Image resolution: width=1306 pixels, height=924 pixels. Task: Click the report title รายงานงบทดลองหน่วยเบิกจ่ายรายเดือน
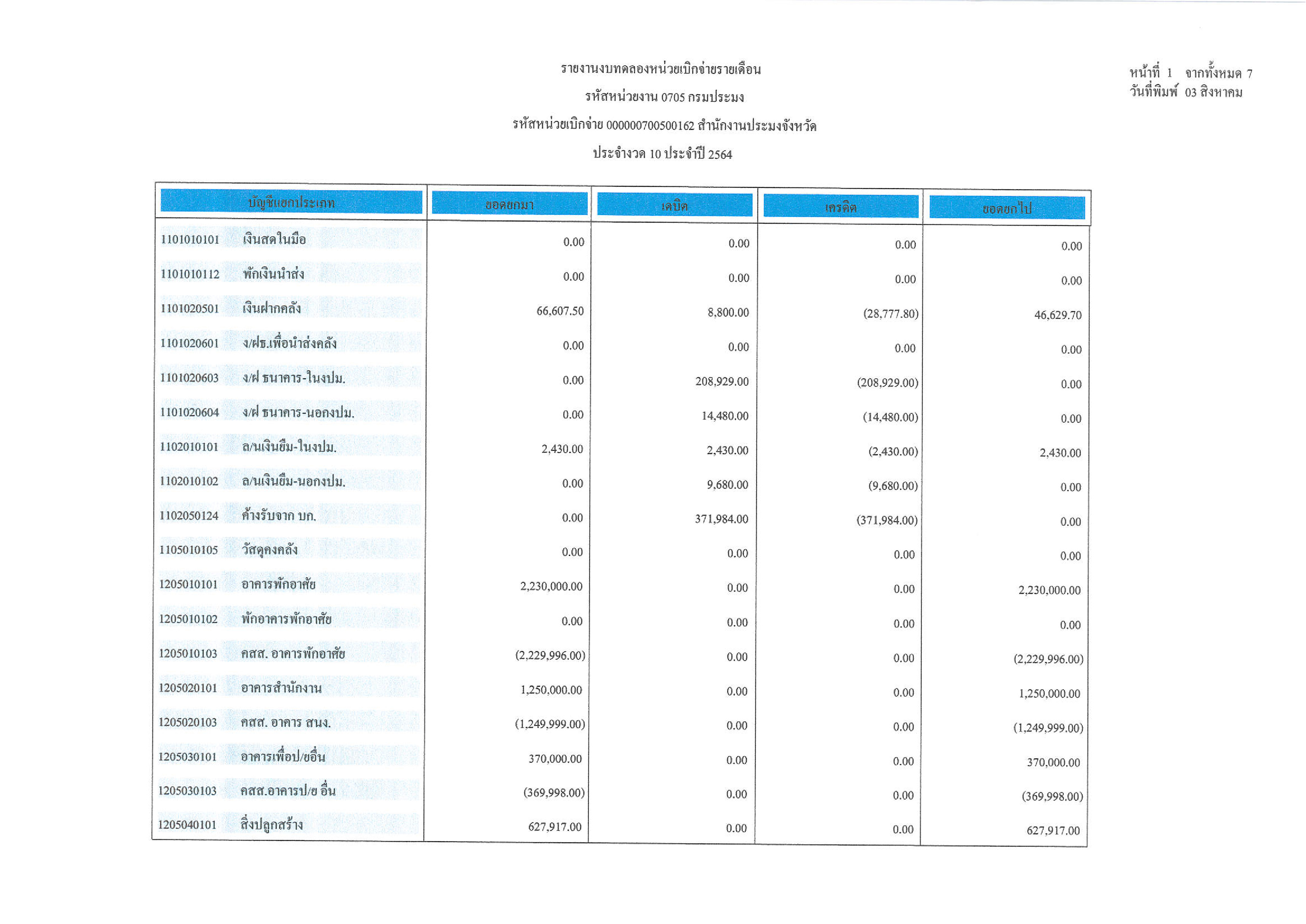coord(660,69)
